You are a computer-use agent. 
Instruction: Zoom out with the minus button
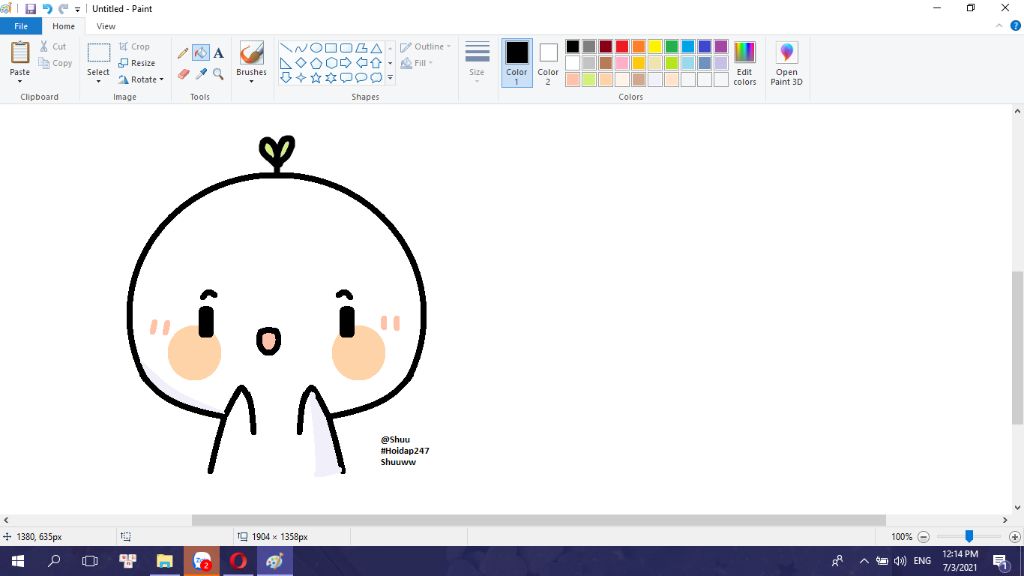(x=923, y=537)
